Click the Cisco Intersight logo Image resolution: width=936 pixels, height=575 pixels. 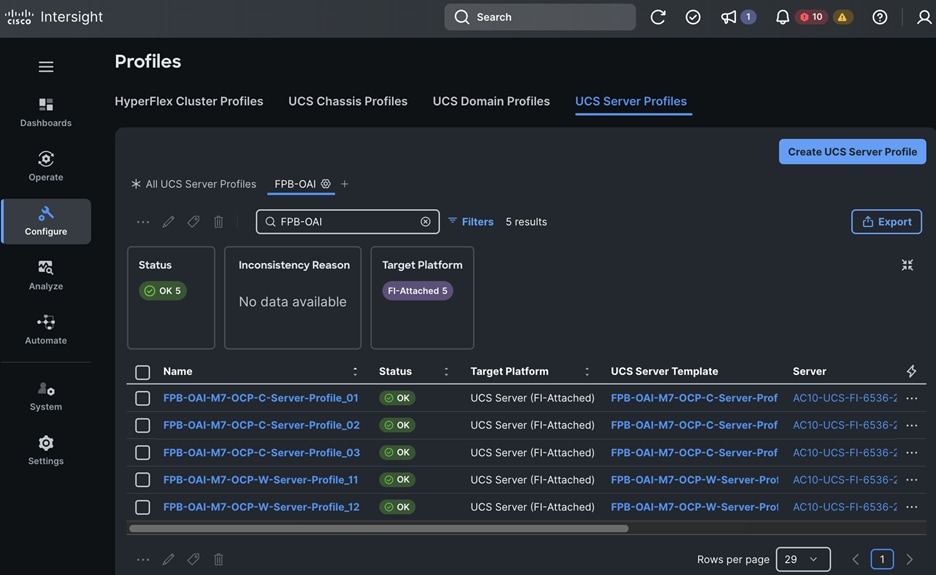pyautogui.click(x=54, y=17)
